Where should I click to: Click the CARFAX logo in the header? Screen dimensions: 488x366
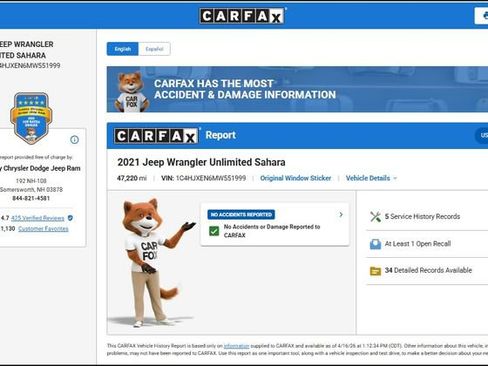[x=242, y=16]
